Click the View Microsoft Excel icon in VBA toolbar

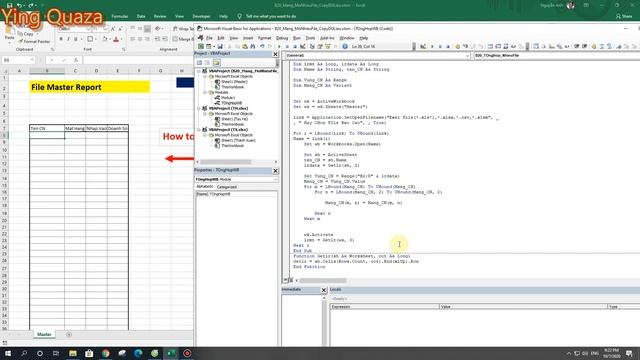point(201,47)
